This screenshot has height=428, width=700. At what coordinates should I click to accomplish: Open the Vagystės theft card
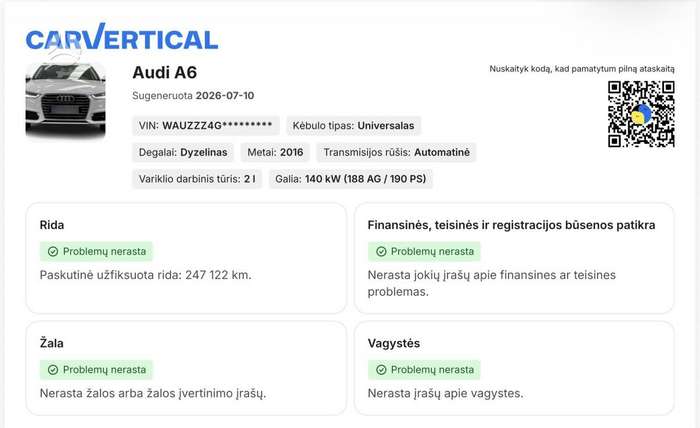(514, 368)
